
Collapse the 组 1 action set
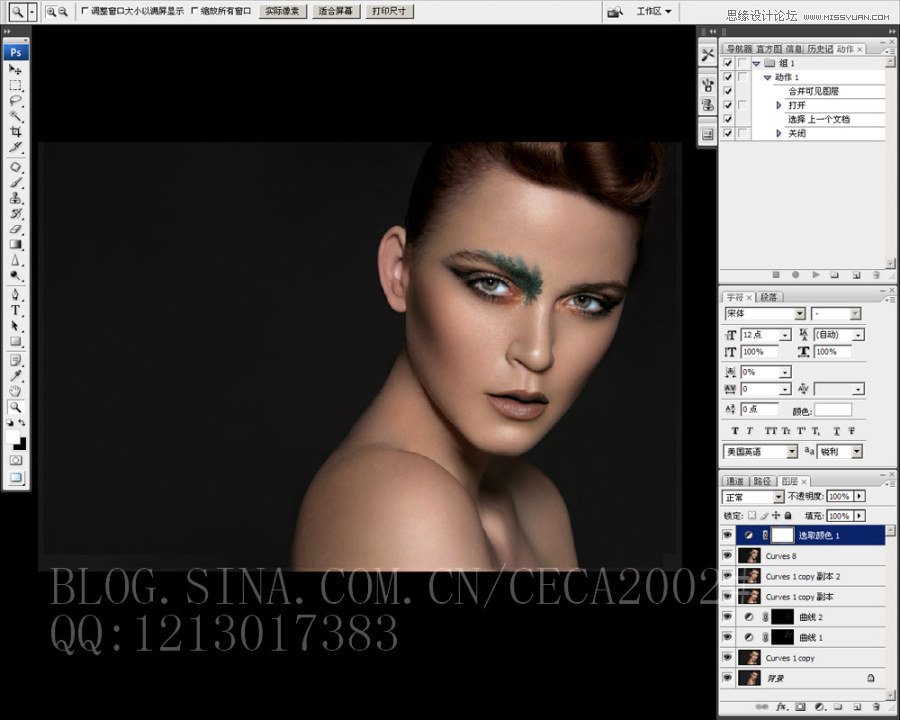coord(757,63)
